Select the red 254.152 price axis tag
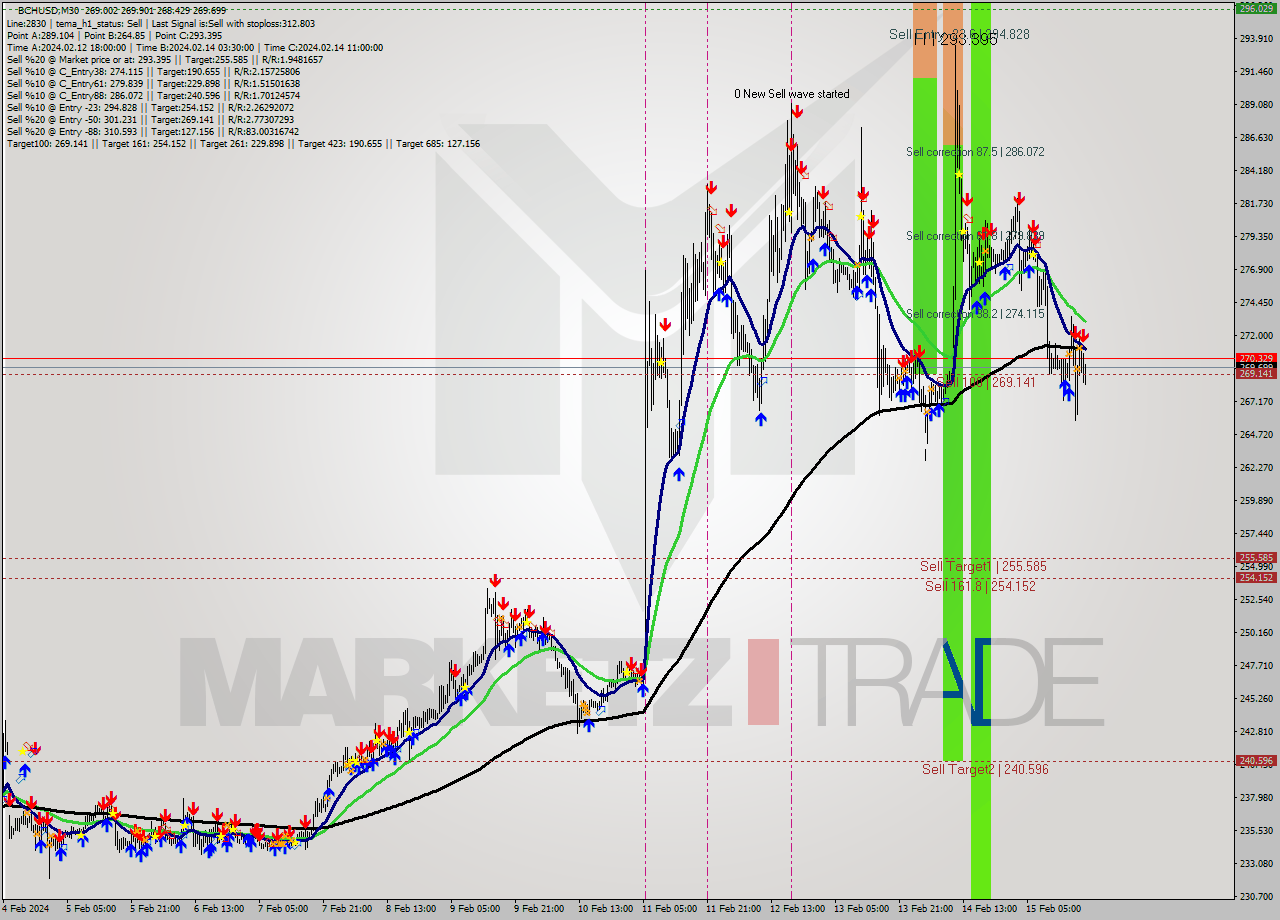 (1256, 577)
